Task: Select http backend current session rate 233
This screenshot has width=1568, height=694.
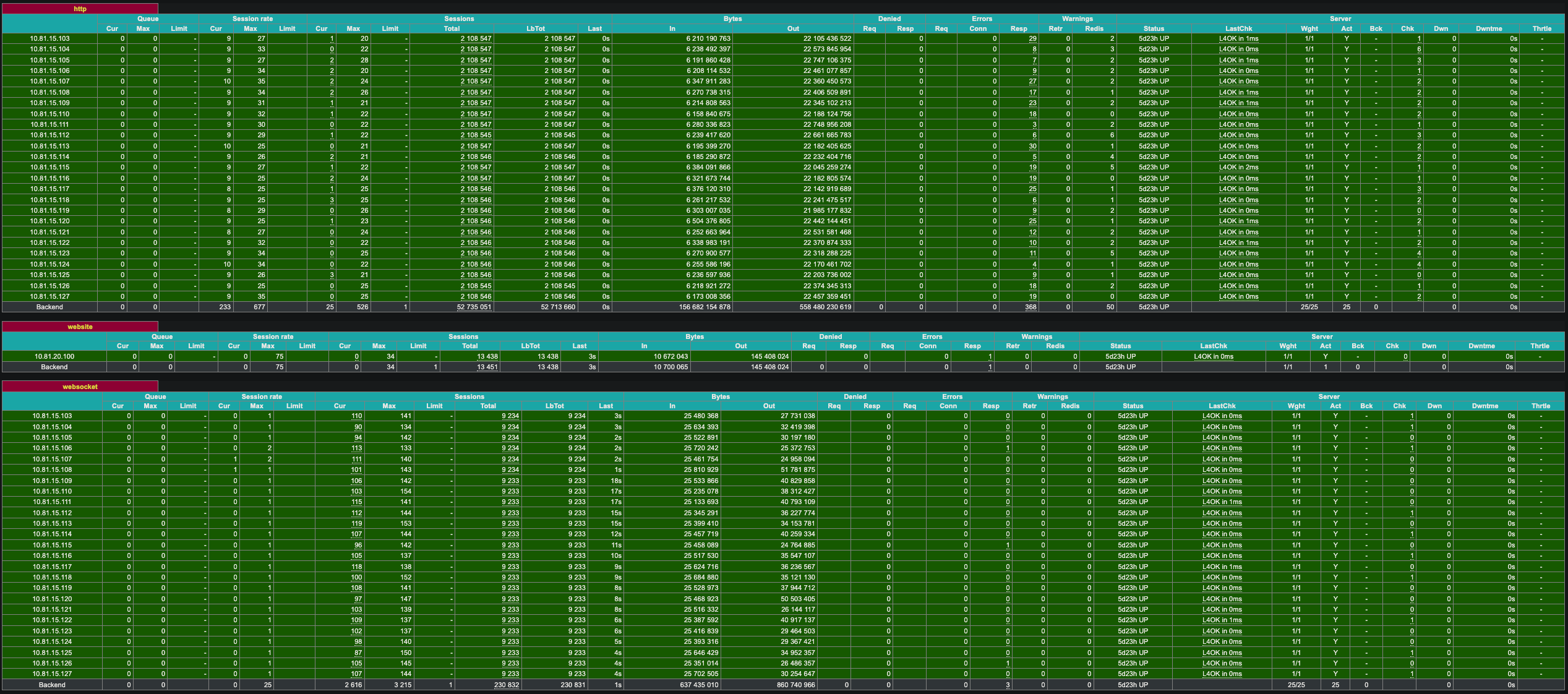Action: [x=225, y=307]
